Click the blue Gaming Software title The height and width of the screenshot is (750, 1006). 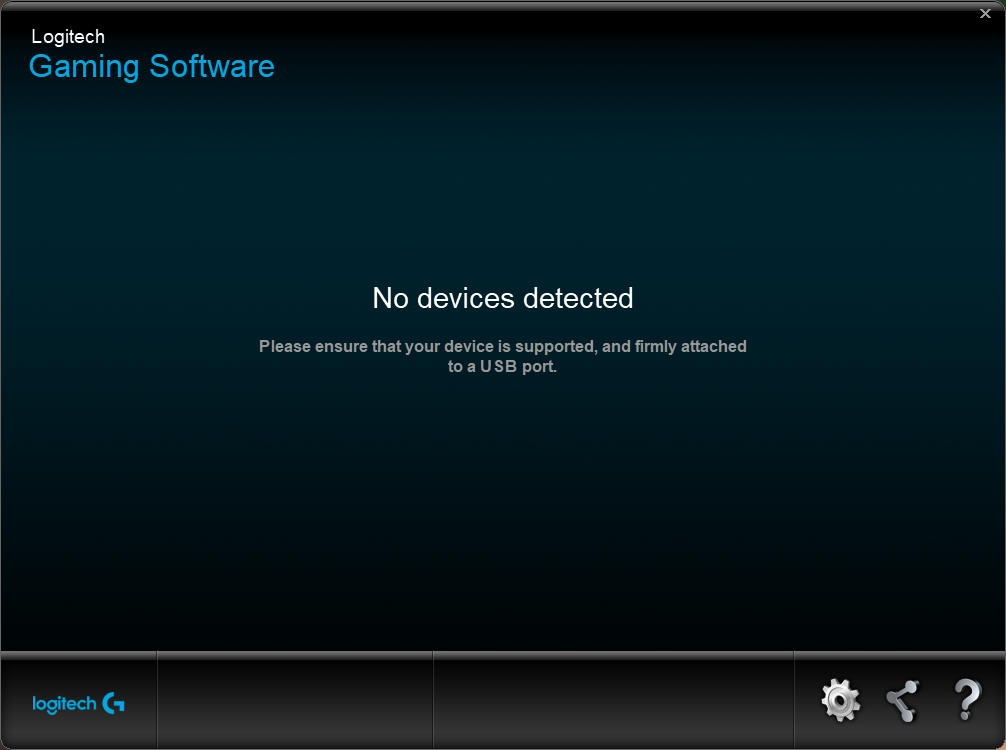[x=152, y=67]
